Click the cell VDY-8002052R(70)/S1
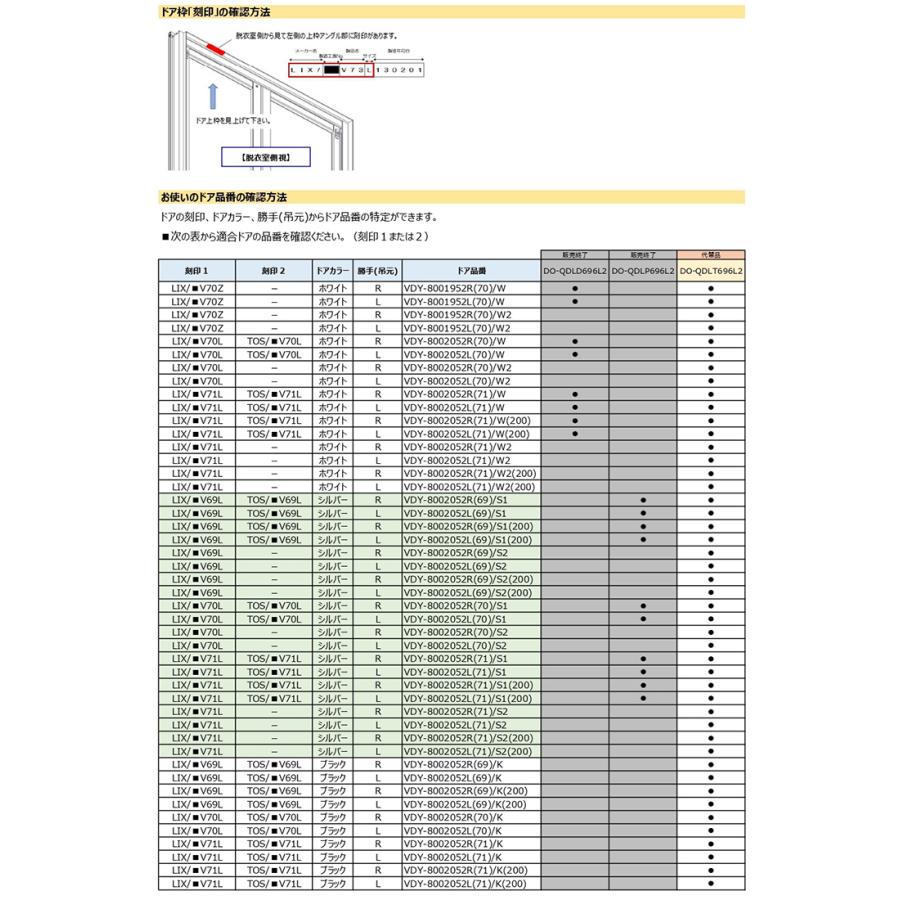 pos(471,606)
